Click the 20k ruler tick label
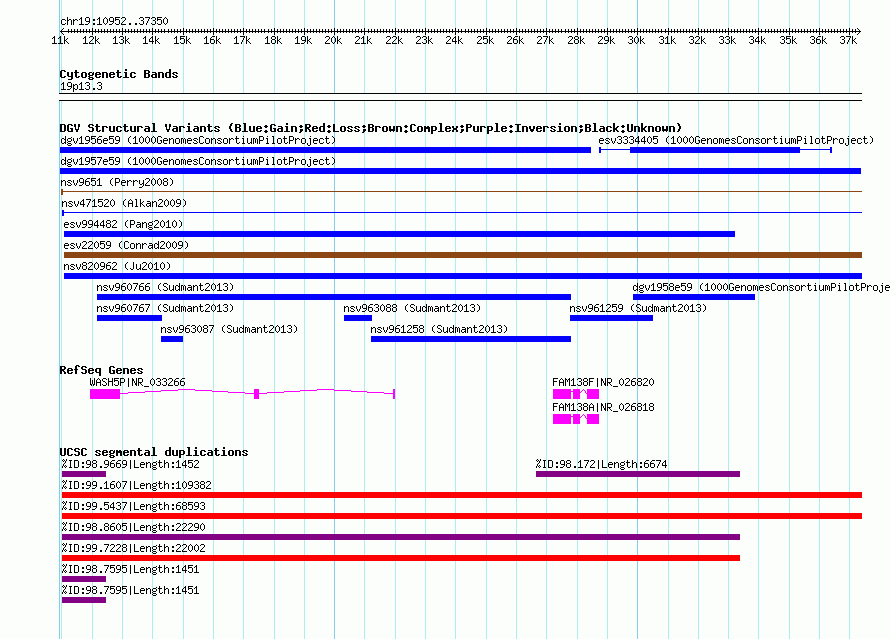 click(x=333, y=40)
